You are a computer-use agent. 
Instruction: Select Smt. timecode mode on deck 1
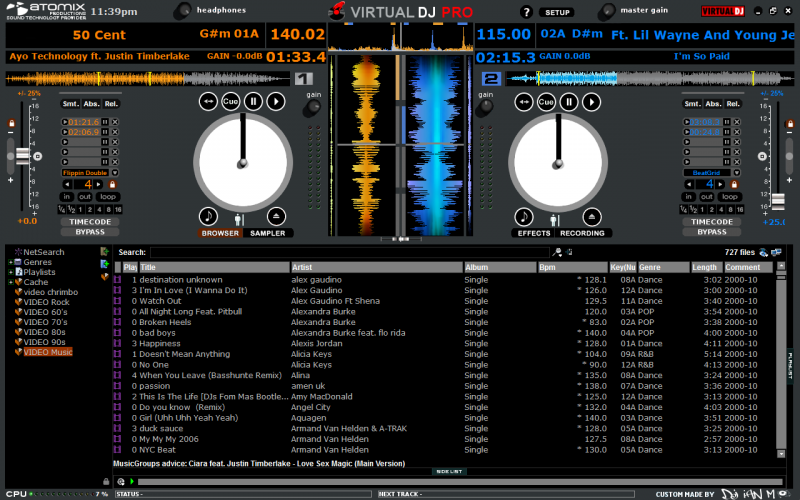click(x=70, y=104)
